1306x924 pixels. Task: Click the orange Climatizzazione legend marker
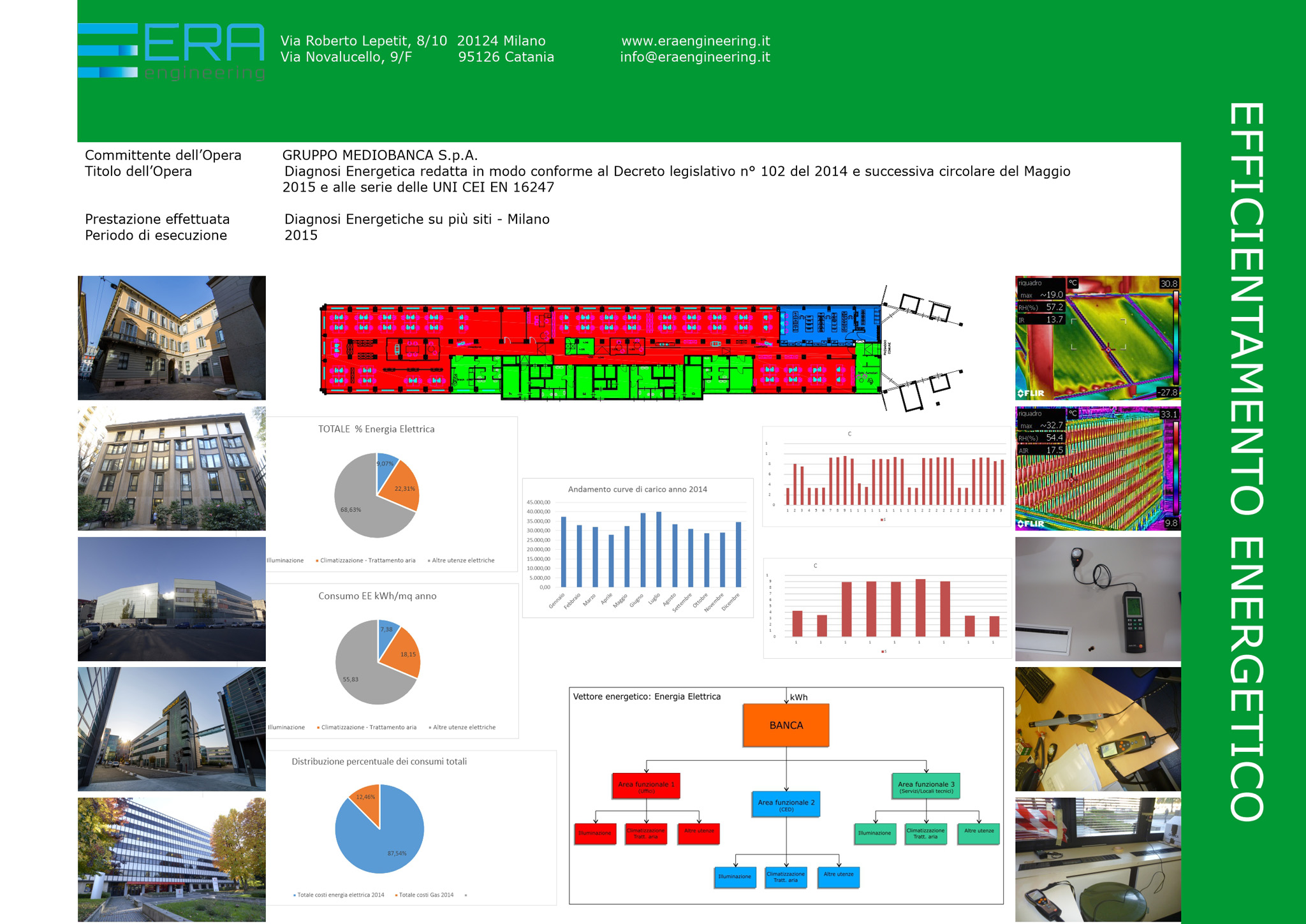click(x=317, y=561)
